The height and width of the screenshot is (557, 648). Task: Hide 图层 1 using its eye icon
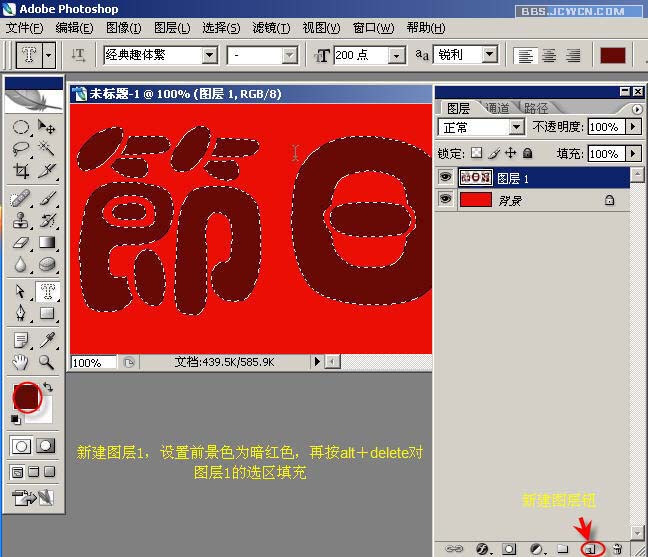tap(446, 178)
